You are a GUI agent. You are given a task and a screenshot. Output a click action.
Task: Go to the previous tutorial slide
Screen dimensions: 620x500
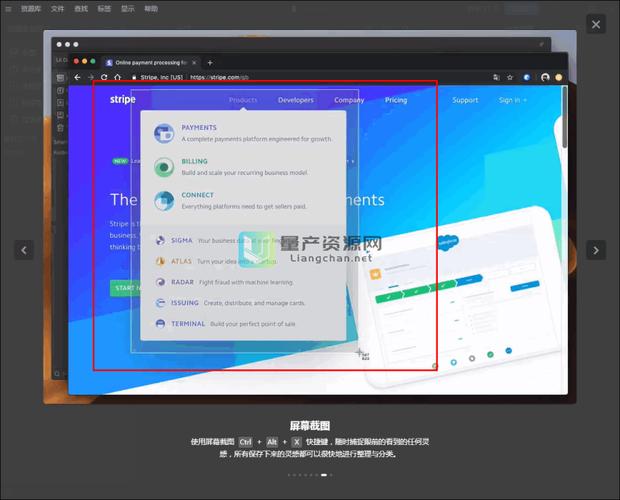(x=24, y=250)
